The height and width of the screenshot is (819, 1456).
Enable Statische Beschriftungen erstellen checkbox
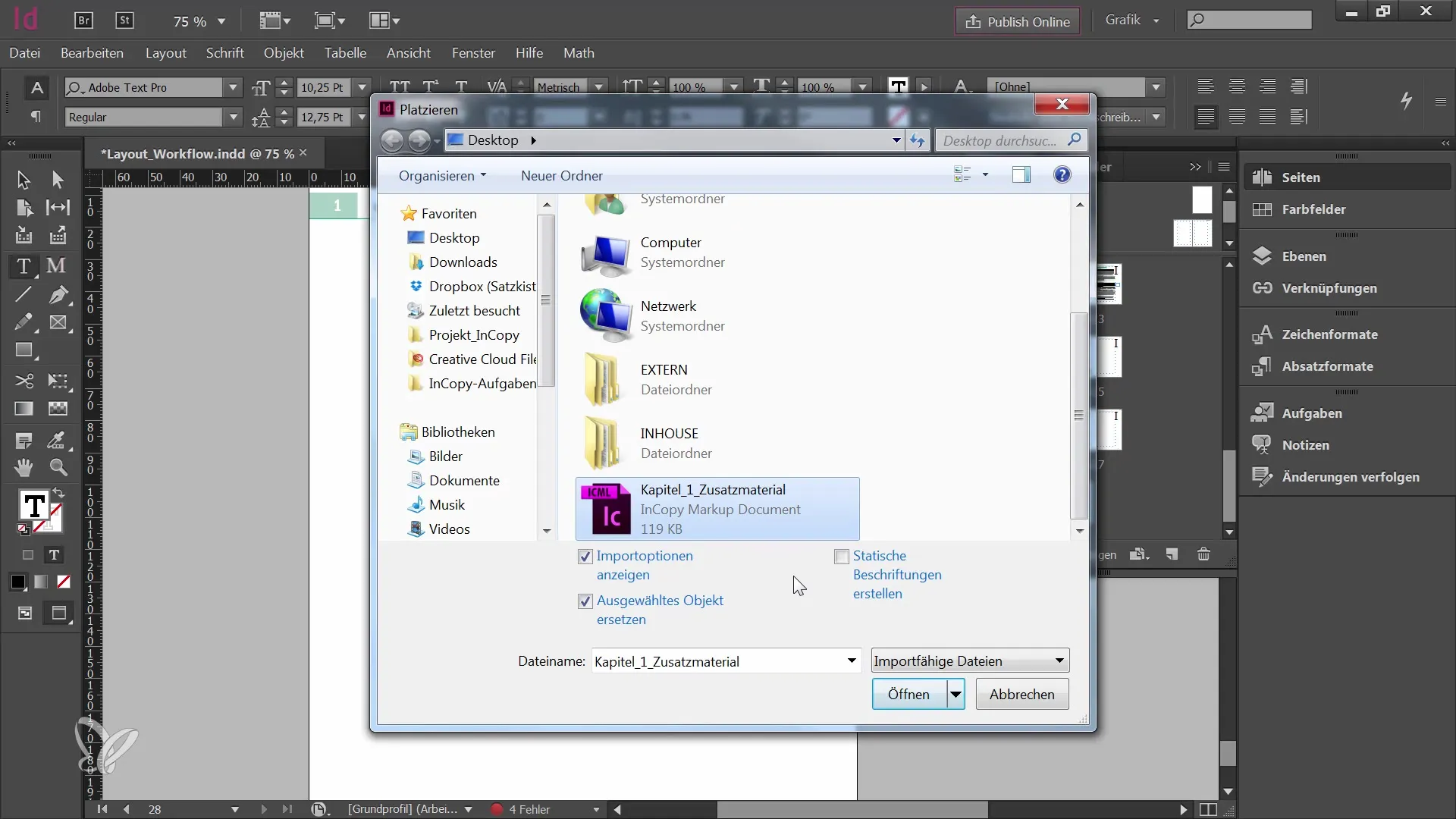coord(842,555)
